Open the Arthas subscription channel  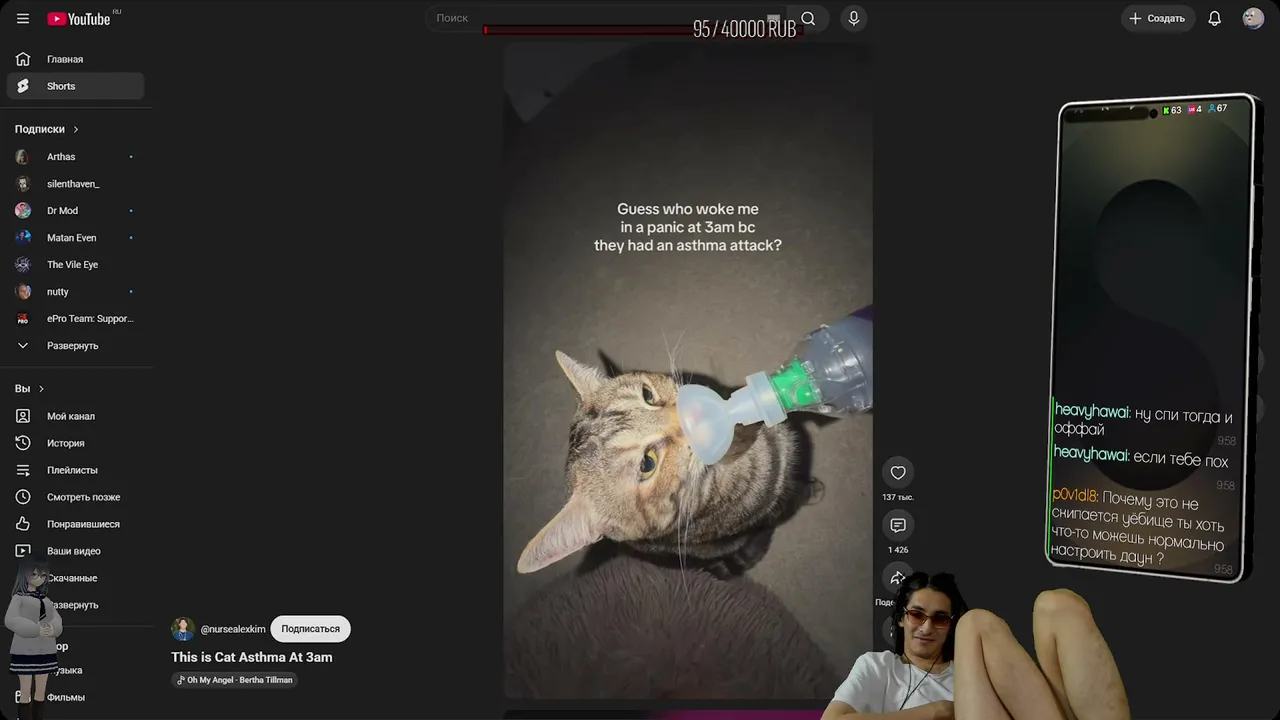click(x=76, y=157)
